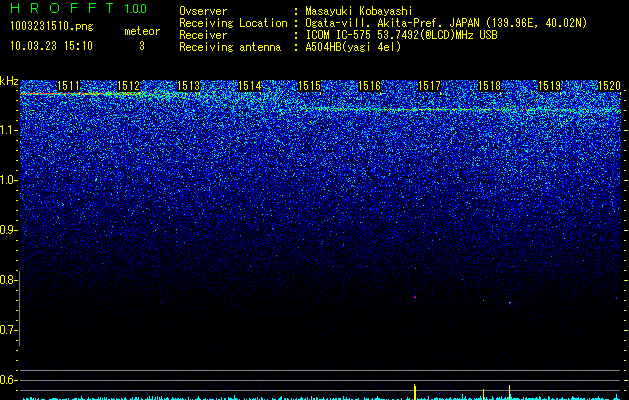629x400 pixels.
Task: Click the 1520 time marker
Action: pyautogui.click(x=609, y=86)
